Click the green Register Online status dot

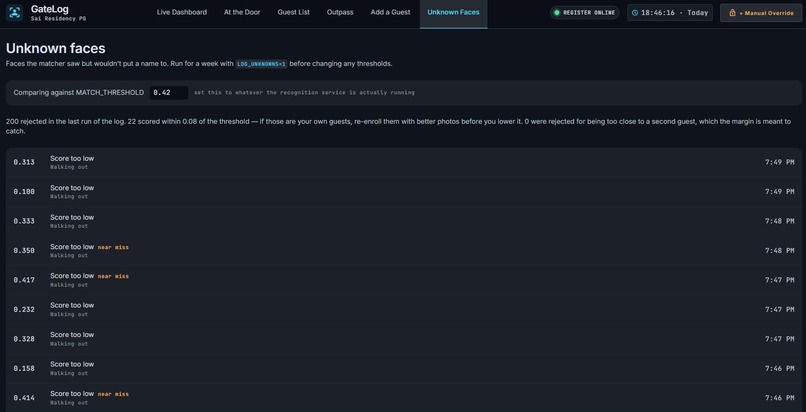(557, 13)
